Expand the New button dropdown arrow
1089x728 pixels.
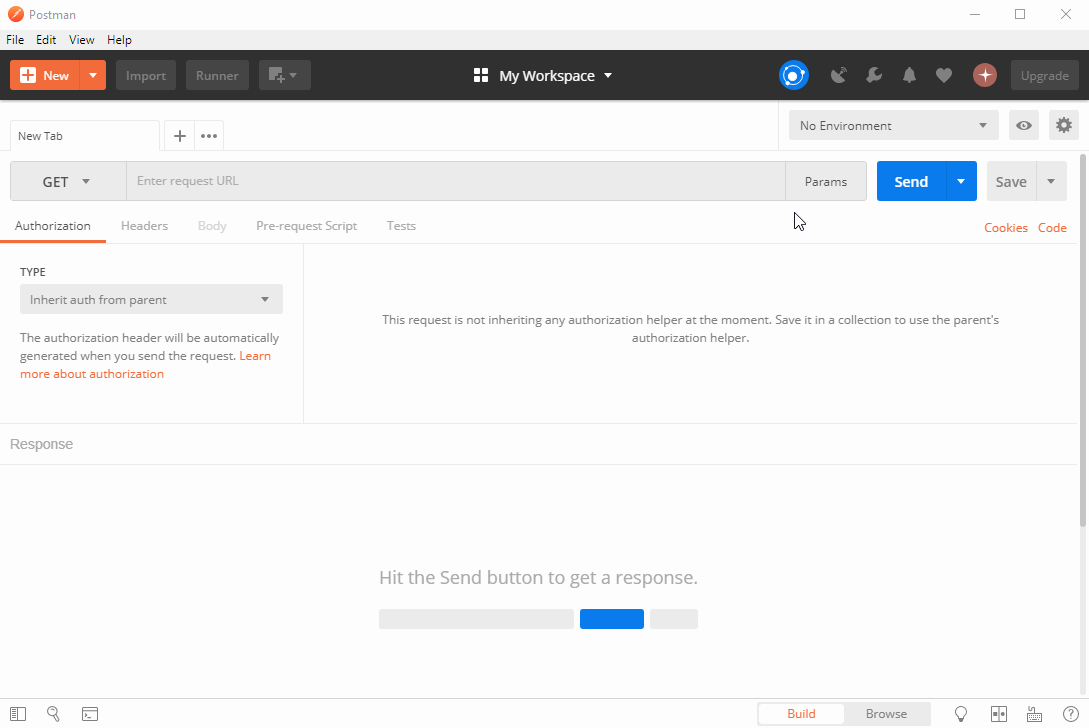[x=93, y=75]
